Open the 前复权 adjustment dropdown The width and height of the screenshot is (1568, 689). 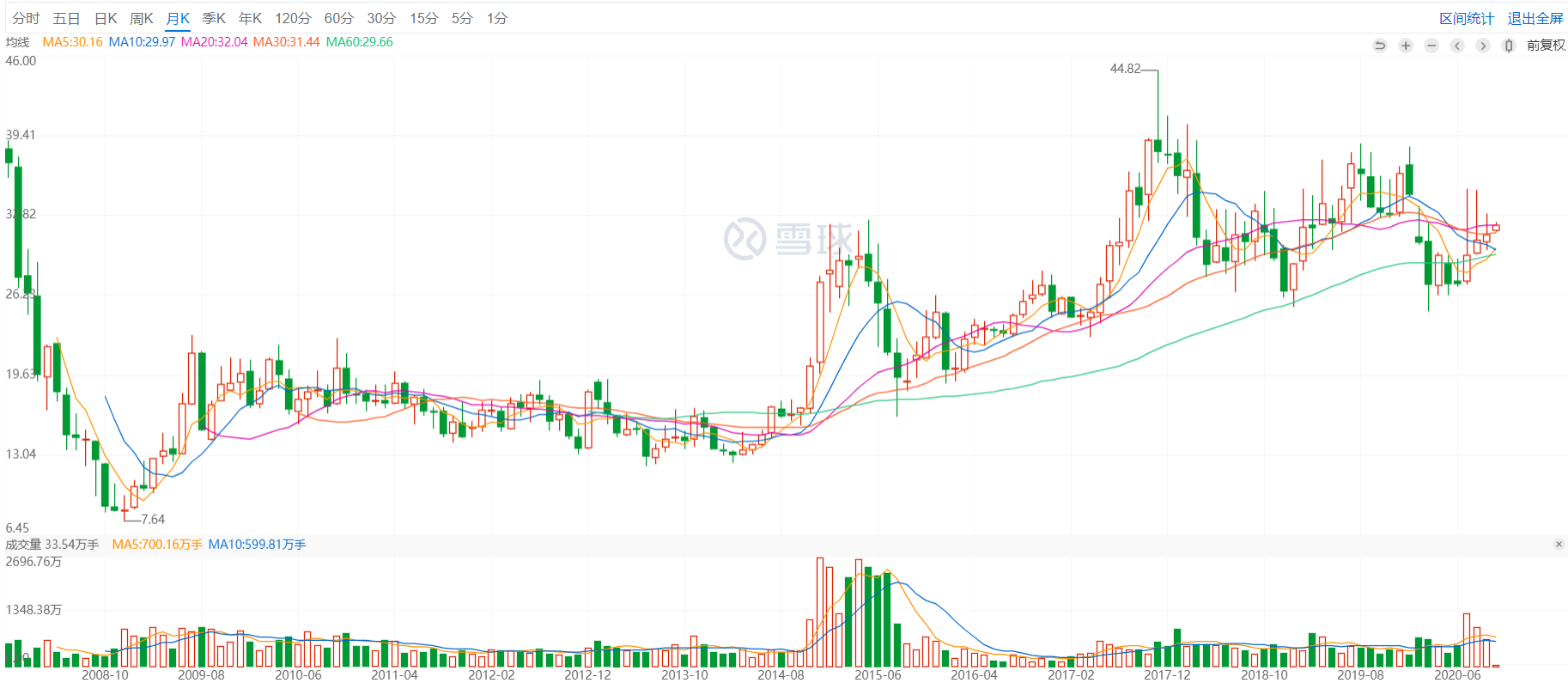pos(1546,46)
